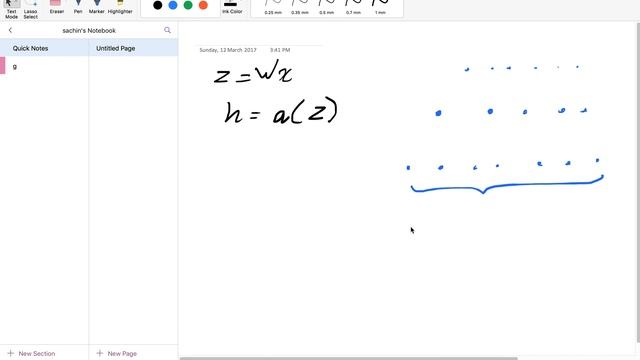
Task: Open the Untitled Page entry
Action: tap(133, 48)
